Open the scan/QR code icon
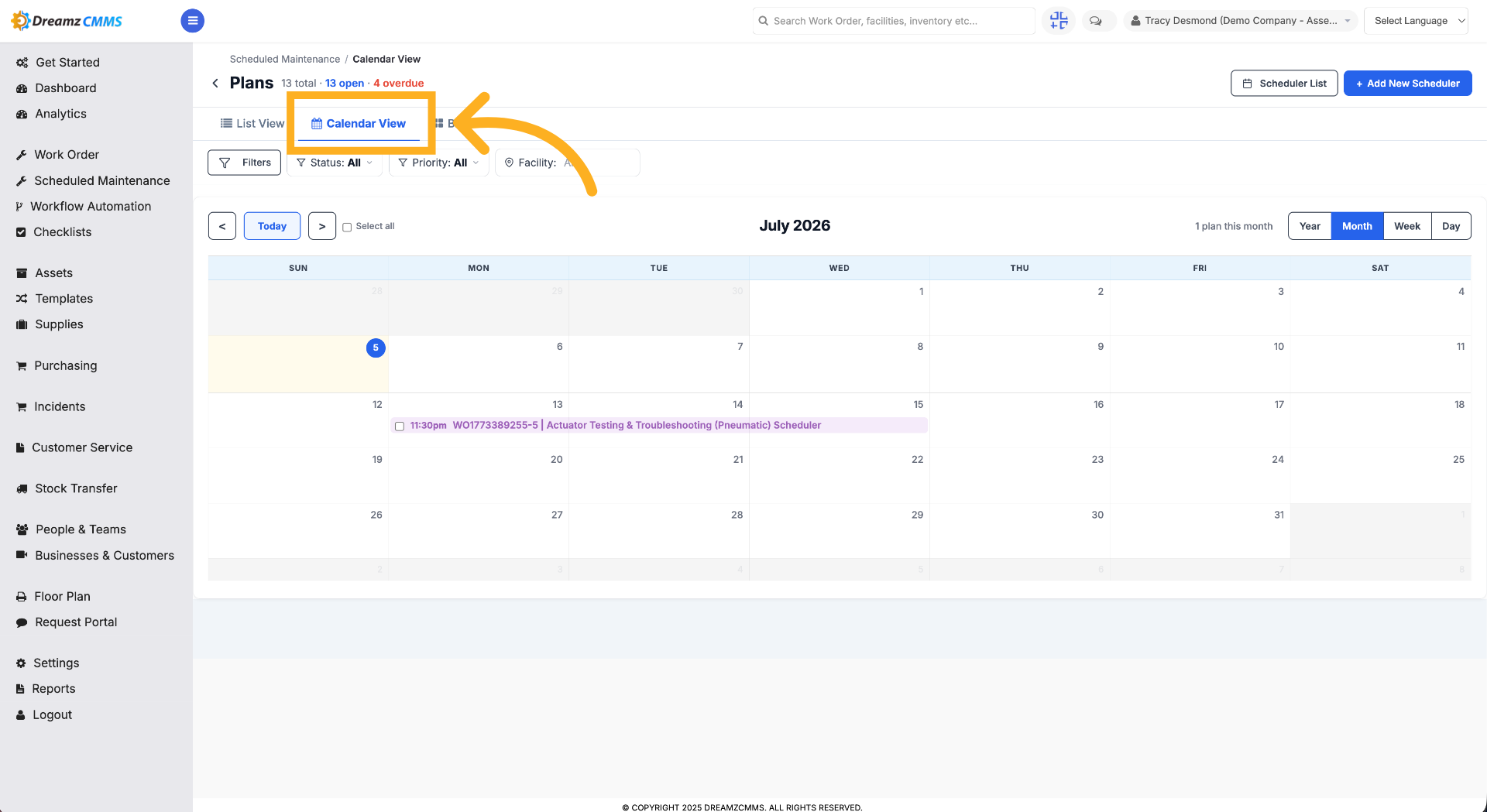The height and width of the screenshot is (812, 1487). tap(1058, 21)
